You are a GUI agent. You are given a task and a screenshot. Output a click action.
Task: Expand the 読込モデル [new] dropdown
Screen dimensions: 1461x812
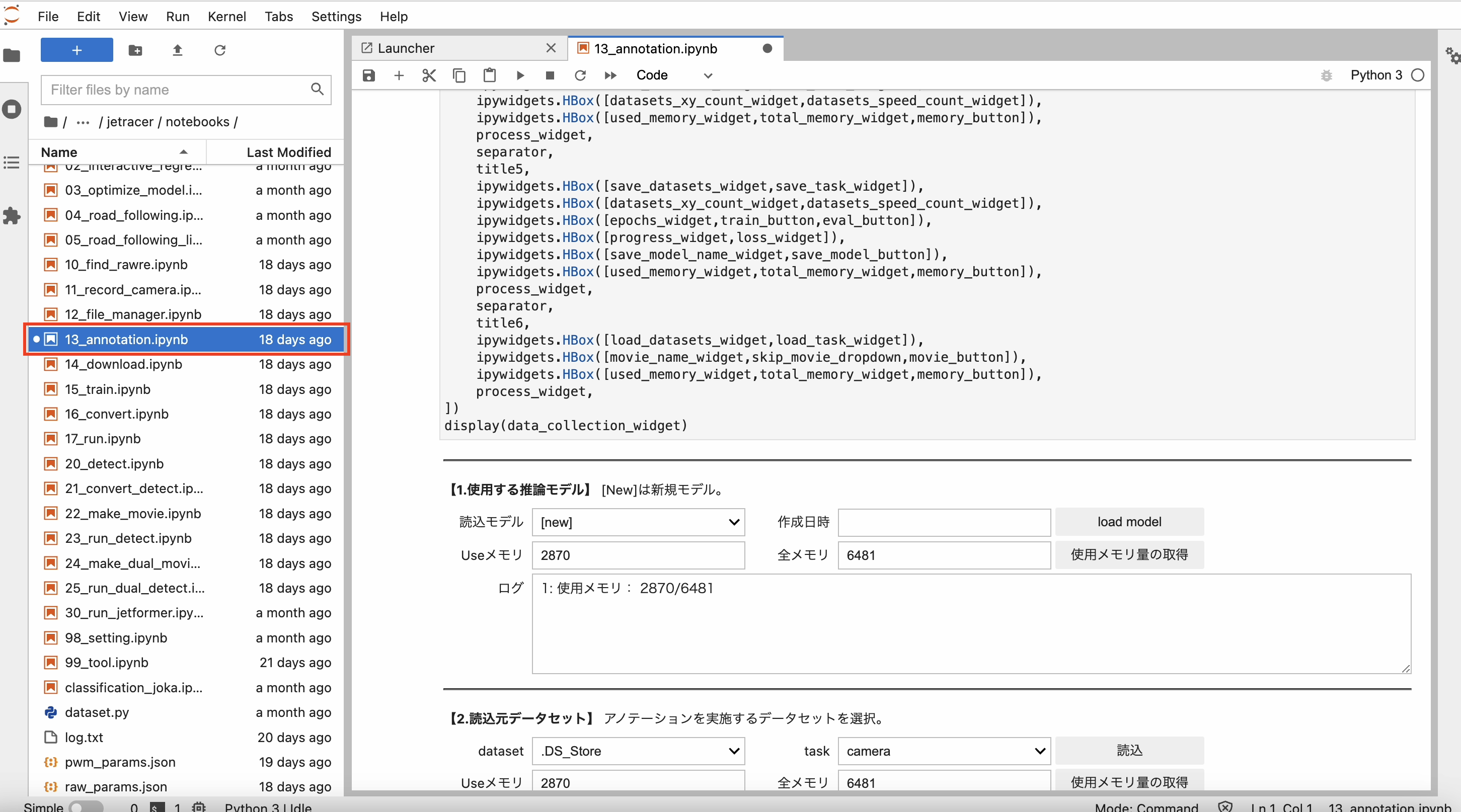[638, 522]
